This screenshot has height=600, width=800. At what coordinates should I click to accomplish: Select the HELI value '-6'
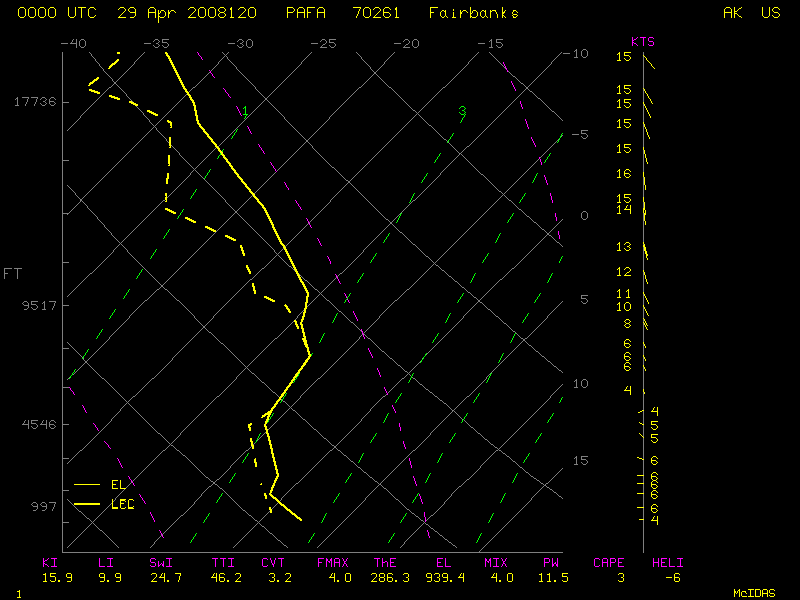pyautogui.click(x=672, y=578)
